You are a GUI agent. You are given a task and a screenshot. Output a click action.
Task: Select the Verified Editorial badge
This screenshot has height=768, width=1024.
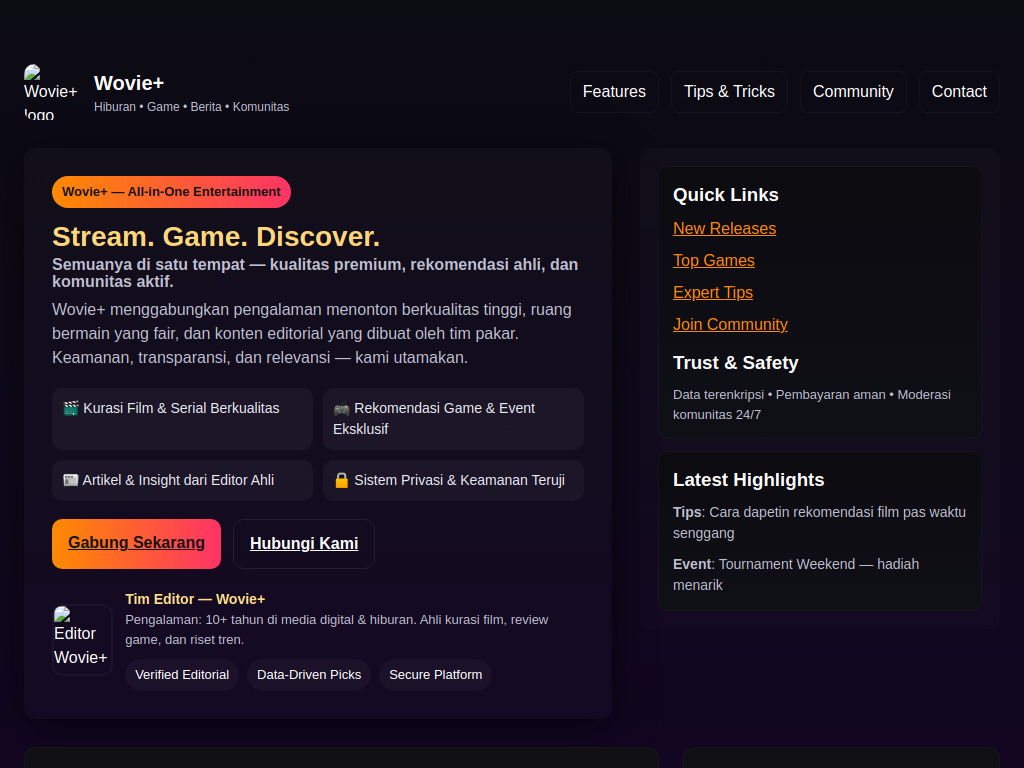pos(182,675)
